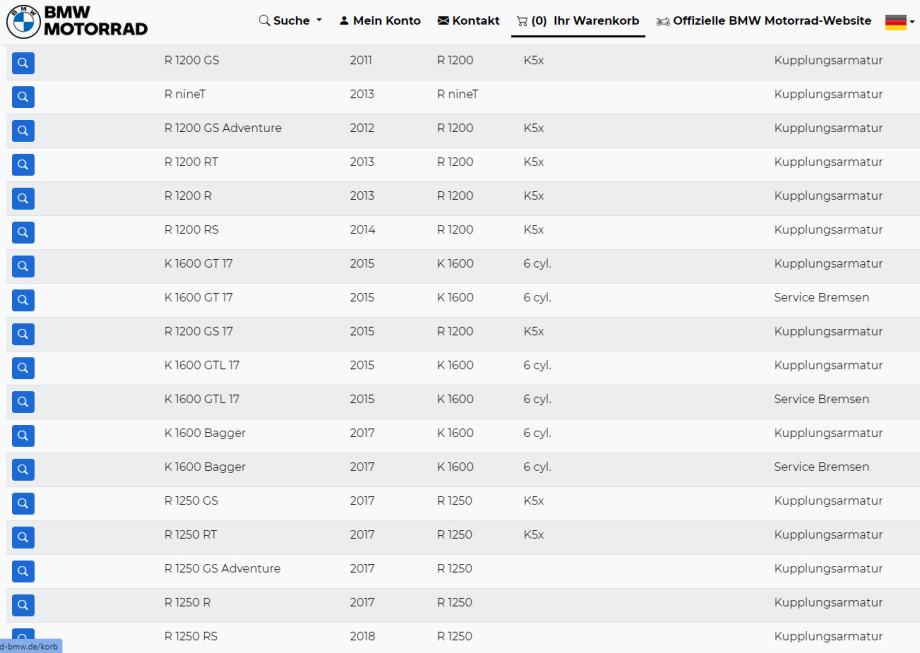This screenshot has width=920, height=653.
Task: Click magnifier for K 1600 Bagger Kupplungsarmatur row
Action: point(23,436)
